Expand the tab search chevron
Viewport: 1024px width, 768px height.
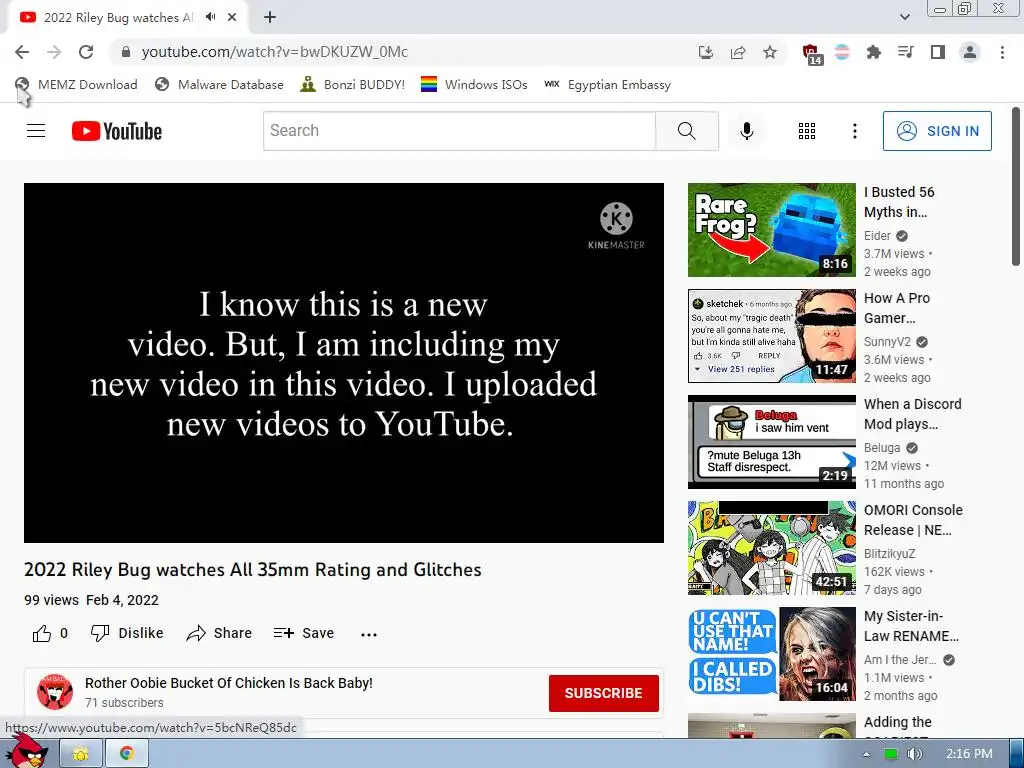(904, 17)
